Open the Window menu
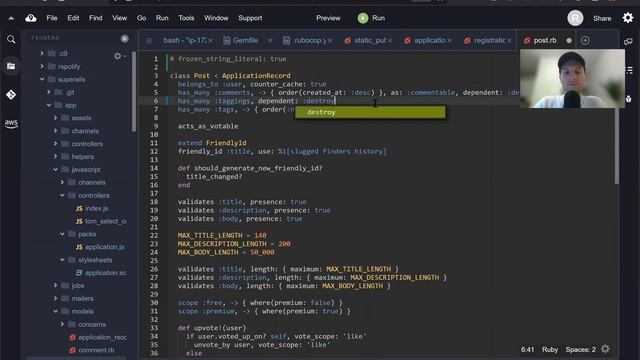Screen dimensions: 640x360 (216, 18)
